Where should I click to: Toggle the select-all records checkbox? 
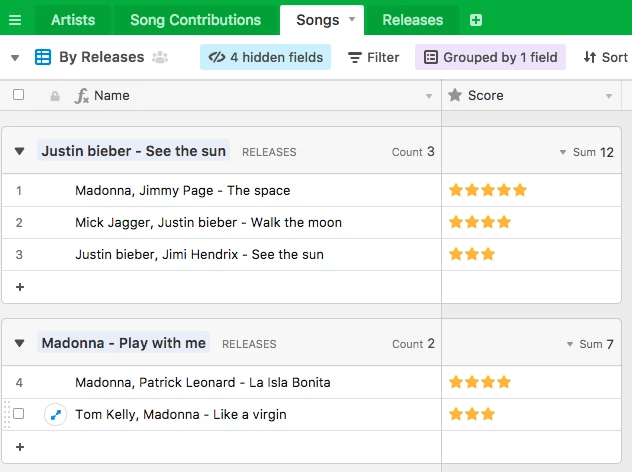[x=18, y=95]
